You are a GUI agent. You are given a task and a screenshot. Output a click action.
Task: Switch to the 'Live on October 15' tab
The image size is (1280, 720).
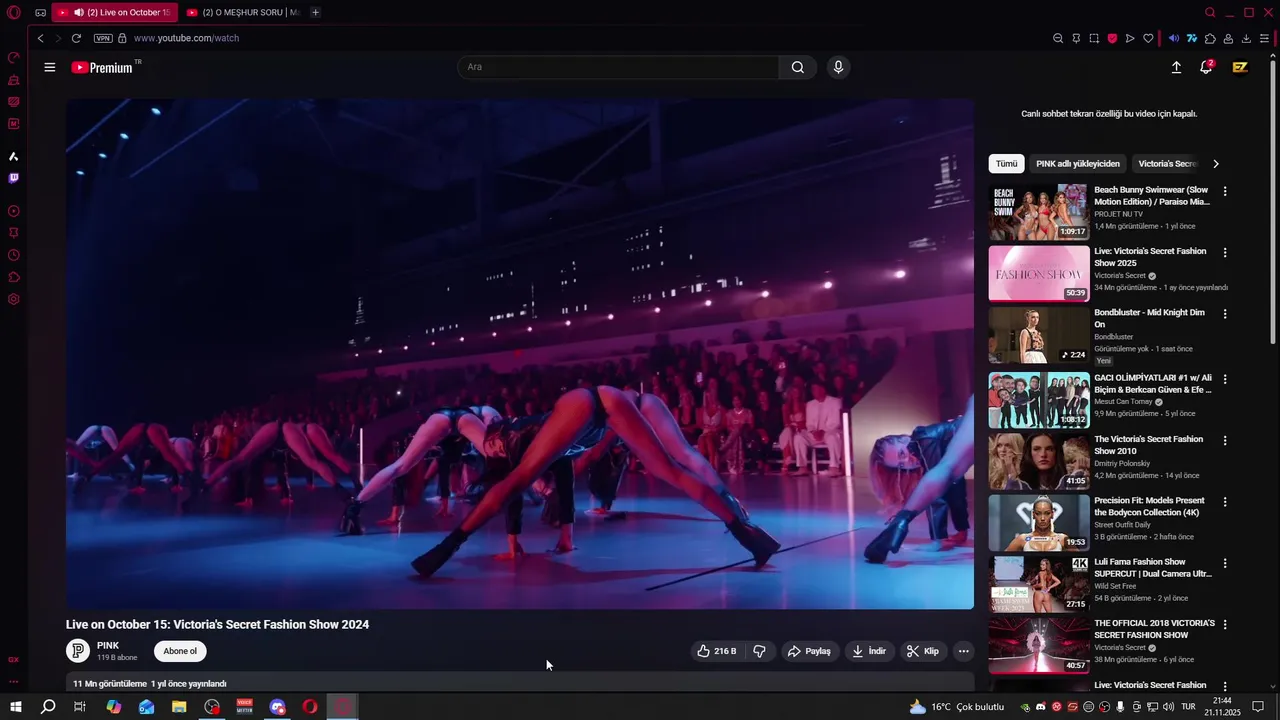pyautogui.click(x=114, y=12)
